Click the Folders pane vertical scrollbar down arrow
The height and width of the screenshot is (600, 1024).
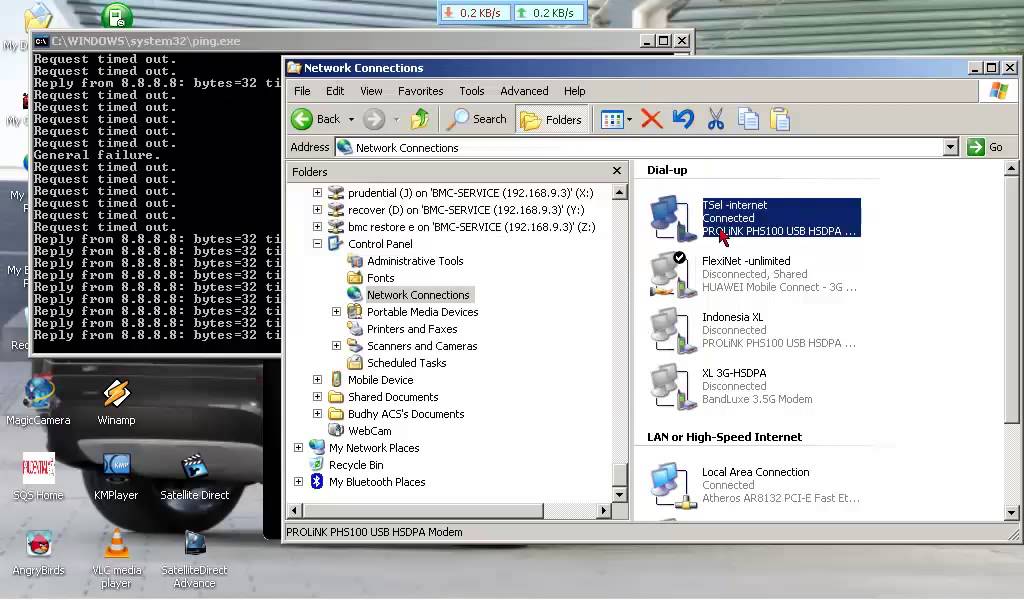(x=619, y=494)
